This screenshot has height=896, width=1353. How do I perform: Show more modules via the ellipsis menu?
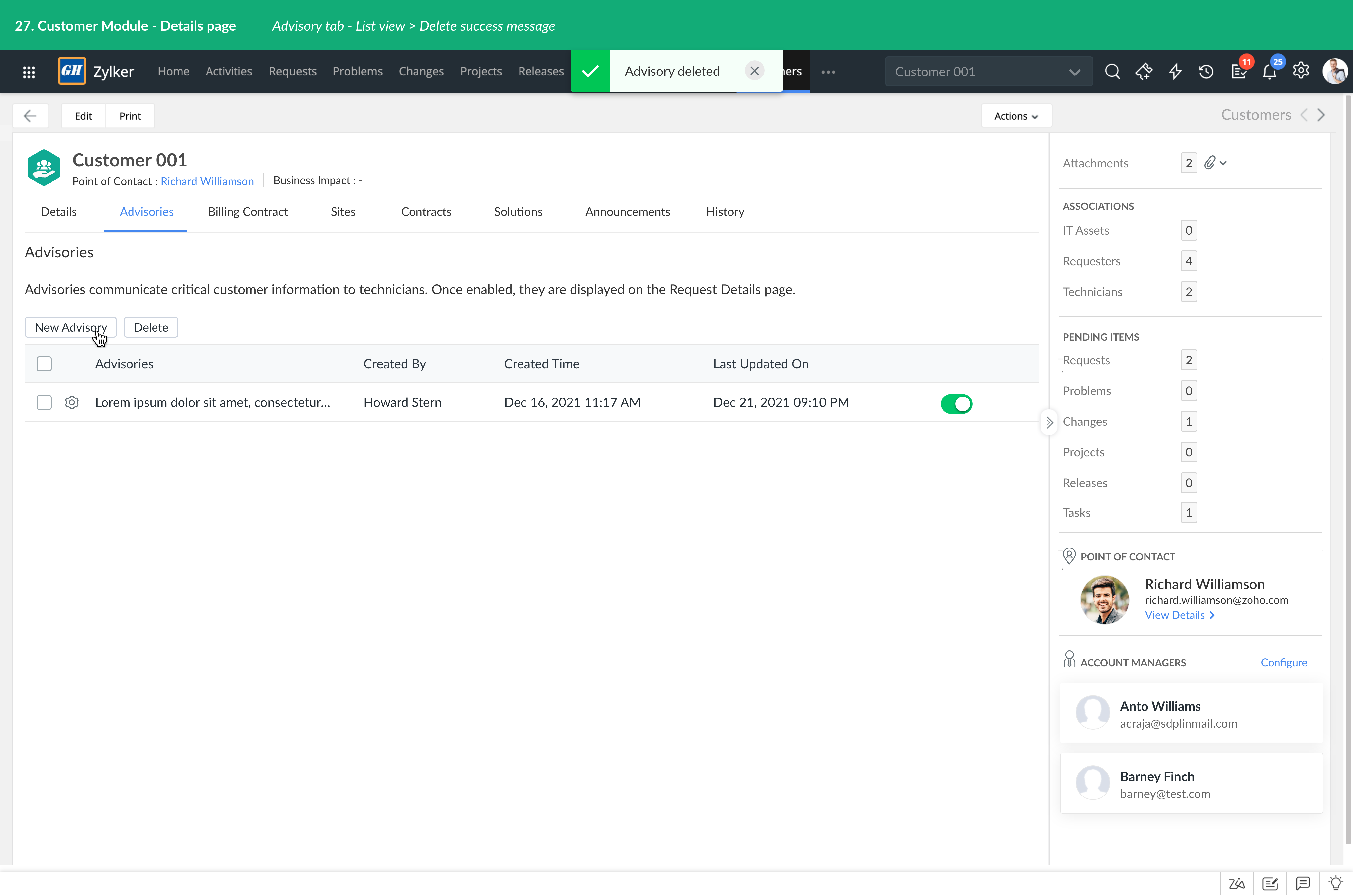point(828,72)
